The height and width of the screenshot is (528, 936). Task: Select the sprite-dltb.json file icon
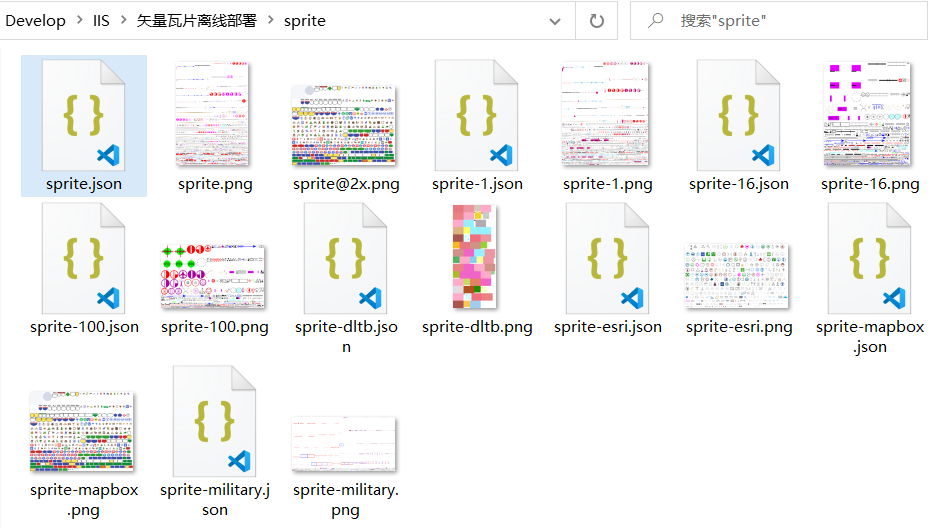point(346,258)
